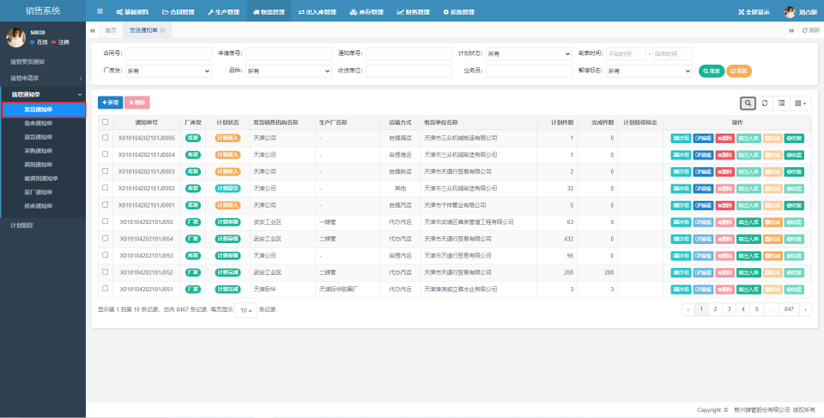
Task: Open the 合同管理 top menu
Action: (x=178, y=12)
